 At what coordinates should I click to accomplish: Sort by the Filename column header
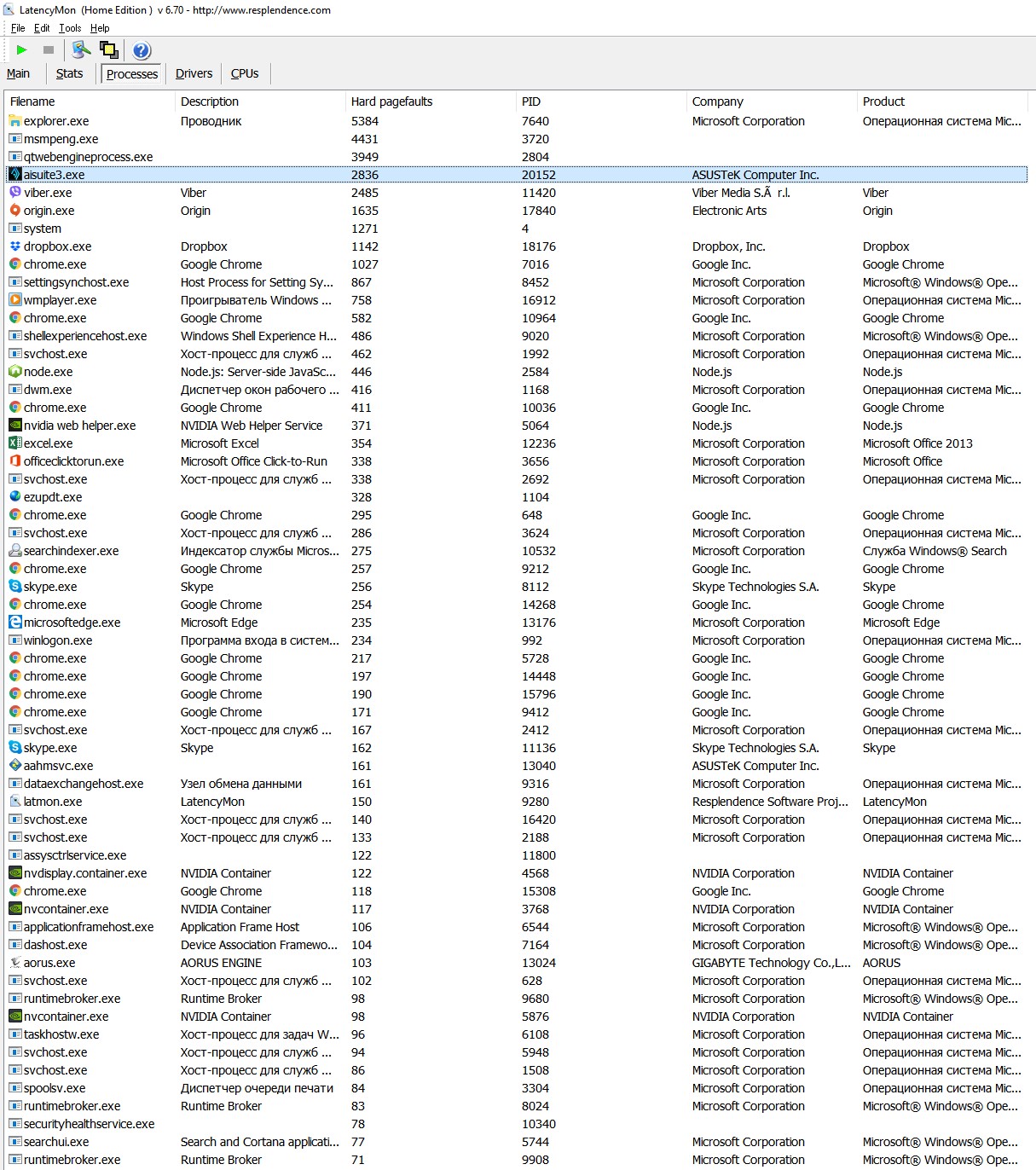point(90,101)
